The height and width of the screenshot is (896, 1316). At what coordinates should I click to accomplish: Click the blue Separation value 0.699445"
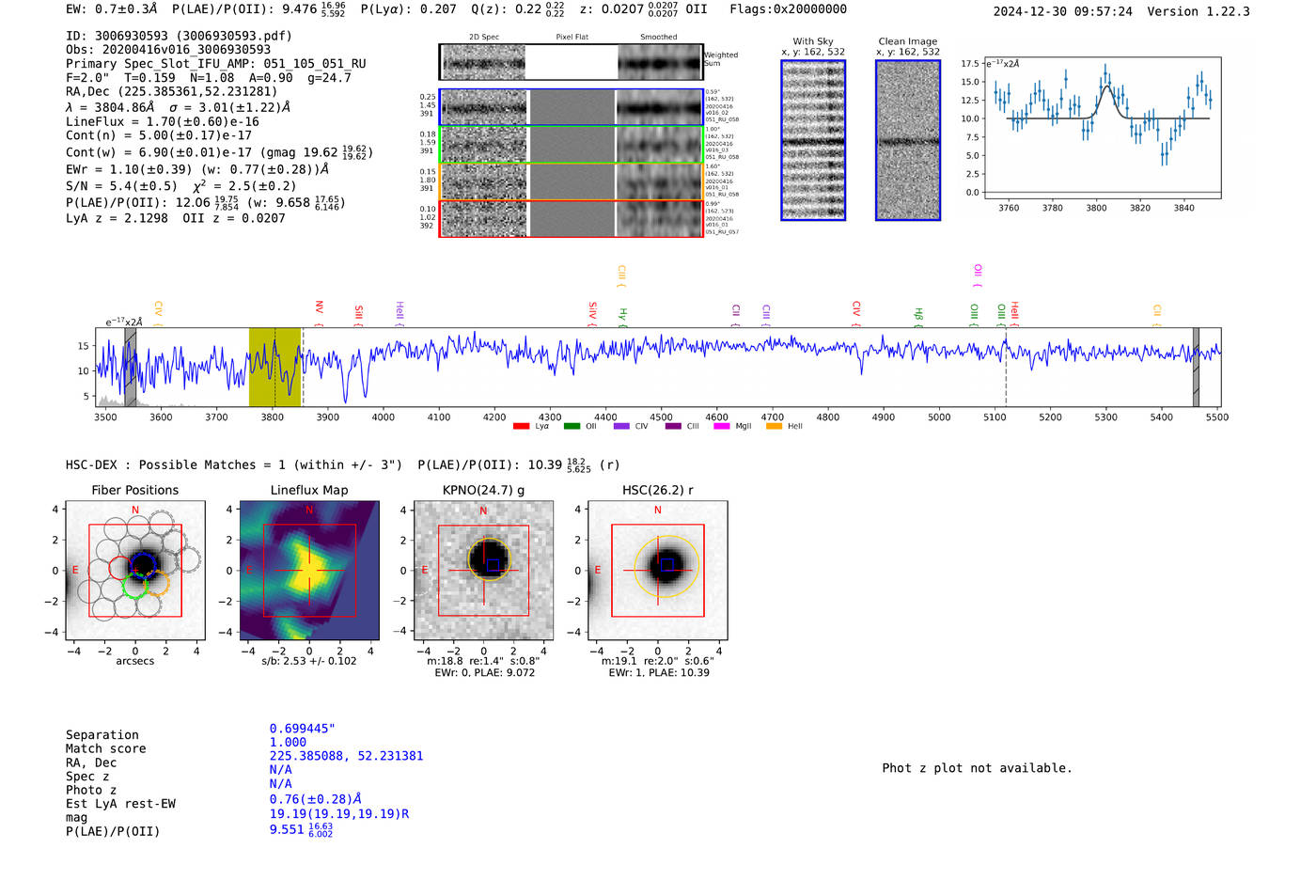click(x=302, y=729)
